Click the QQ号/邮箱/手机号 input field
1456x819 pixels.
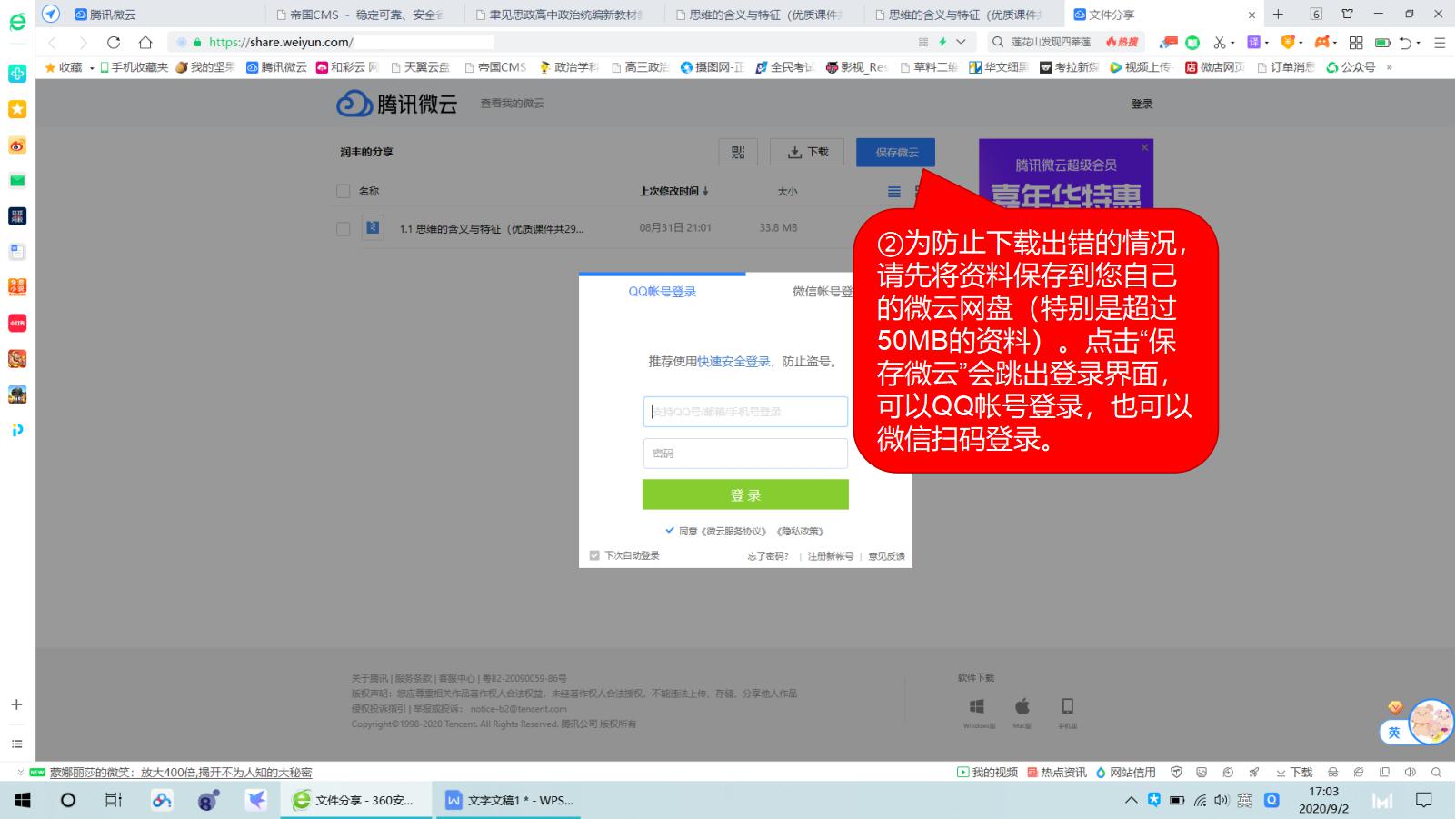pos(745,412)
